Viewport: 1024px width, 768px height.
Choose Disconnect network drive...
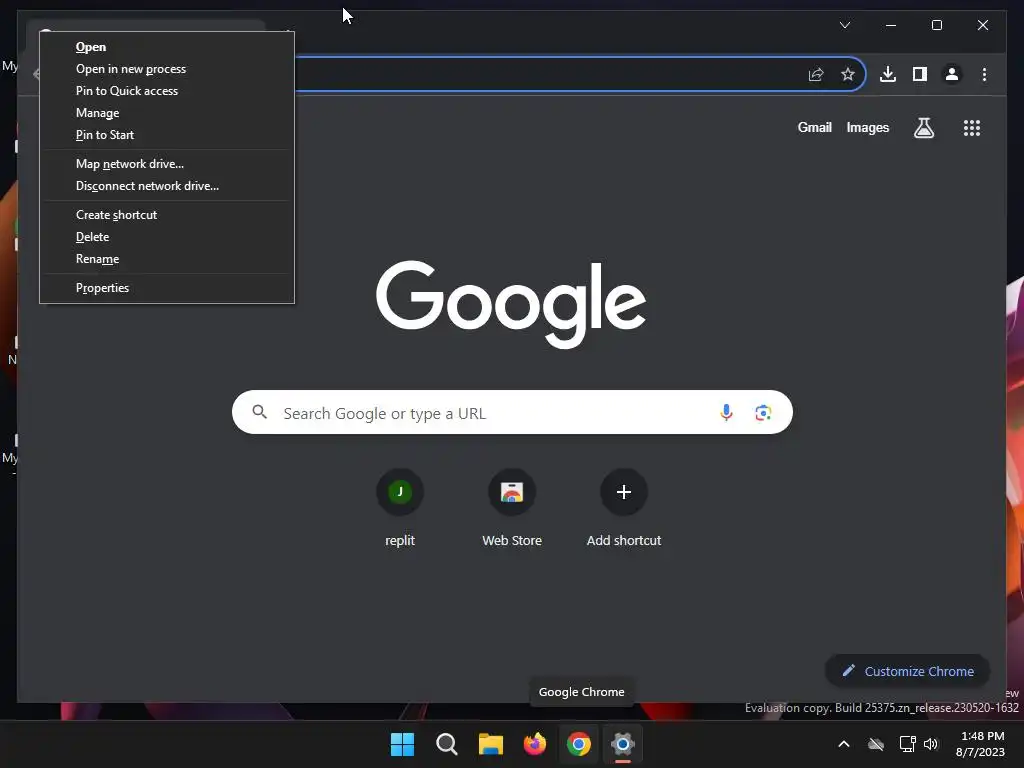pyautogui.click(x=167, y=186)
